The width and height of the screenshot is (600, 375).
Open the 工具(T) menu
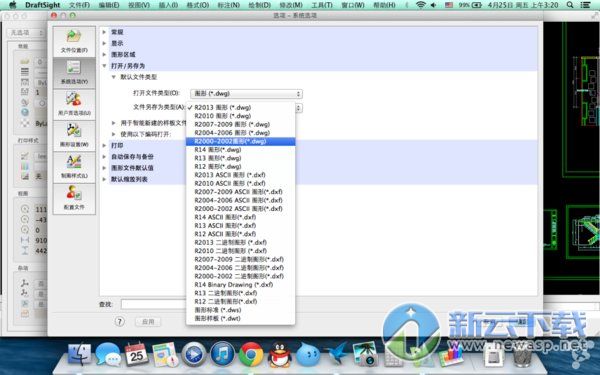point(323,5)
